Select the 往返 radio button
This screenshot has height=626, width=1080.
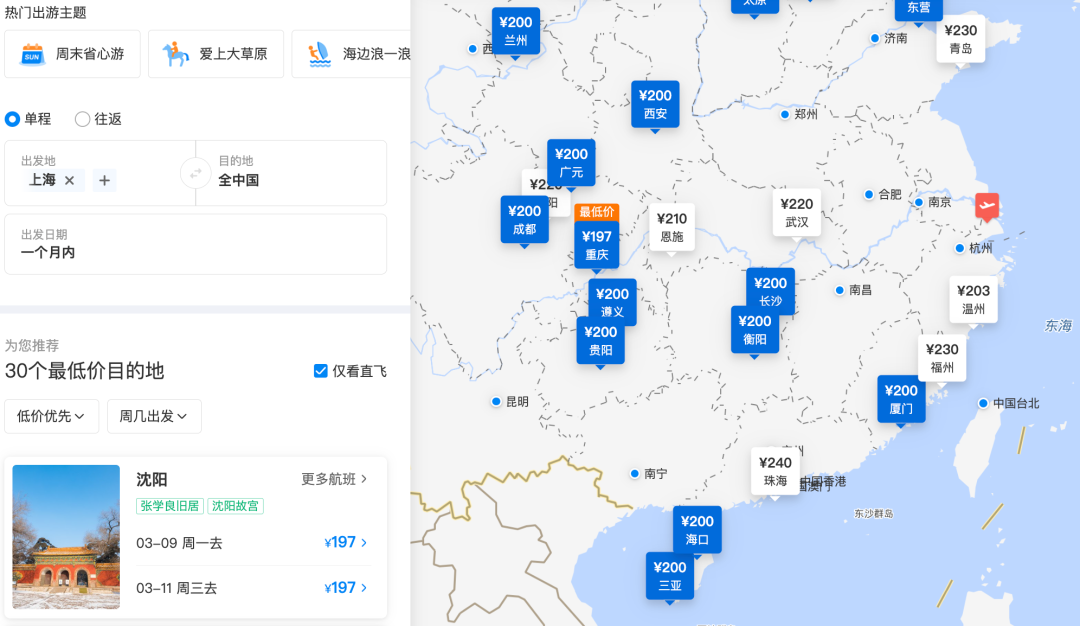pyautogui.click(x=83, y=118)
